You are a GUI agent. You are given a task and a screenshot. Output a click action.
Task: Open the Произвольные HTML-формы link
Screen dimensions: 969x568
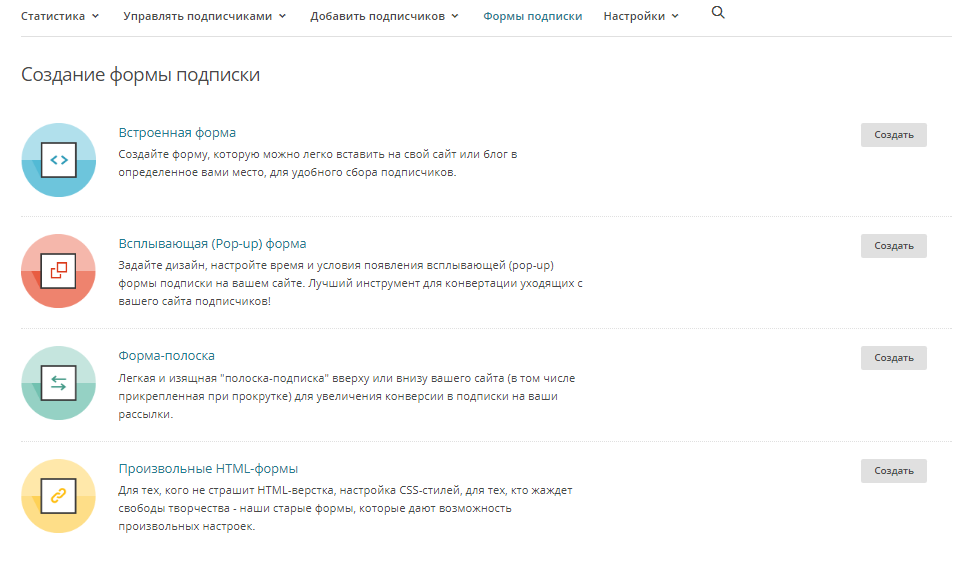208,468
